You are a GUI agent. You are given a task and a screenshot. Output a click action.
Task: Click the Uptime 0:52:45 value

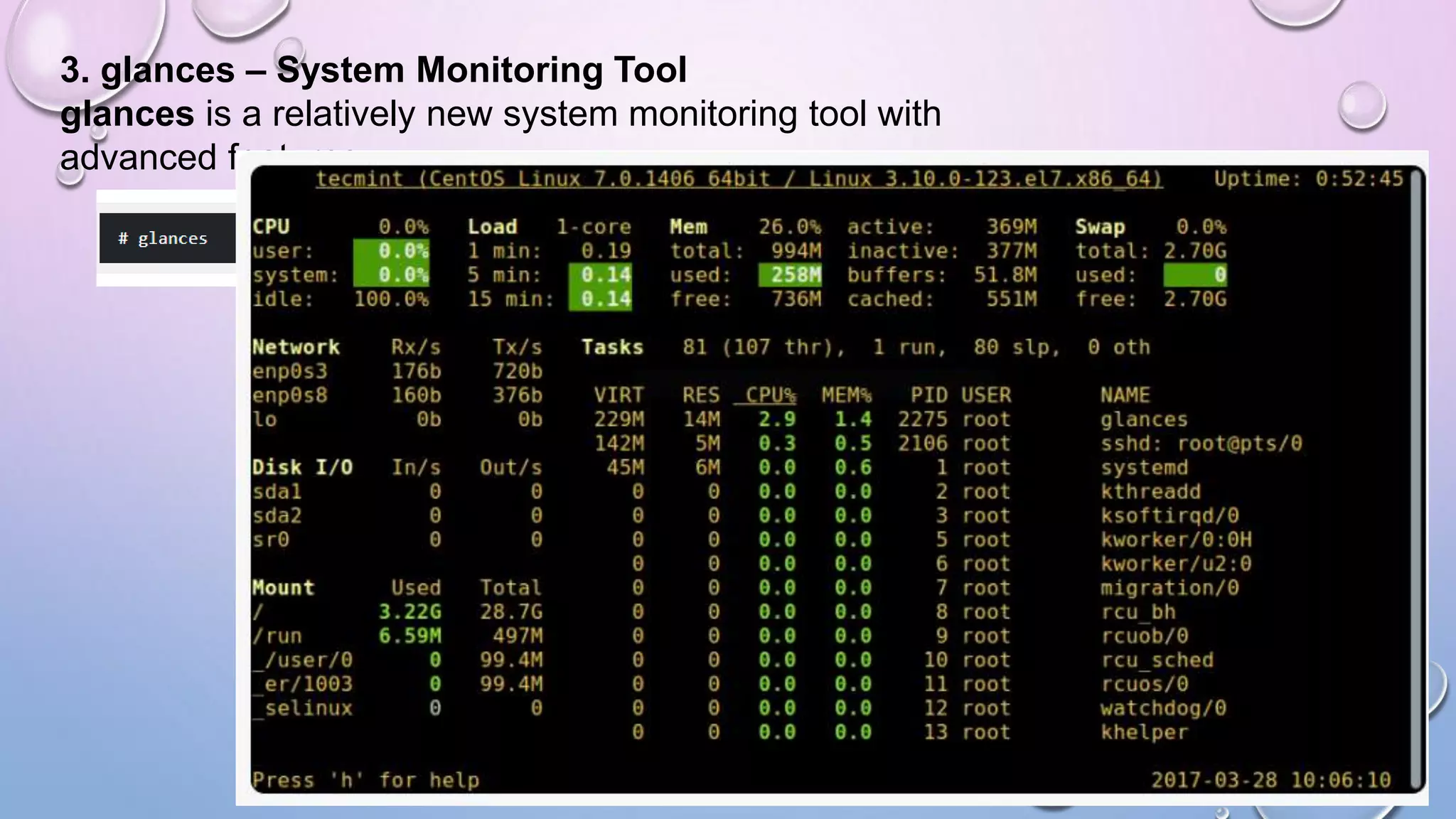click(1359, 178)
